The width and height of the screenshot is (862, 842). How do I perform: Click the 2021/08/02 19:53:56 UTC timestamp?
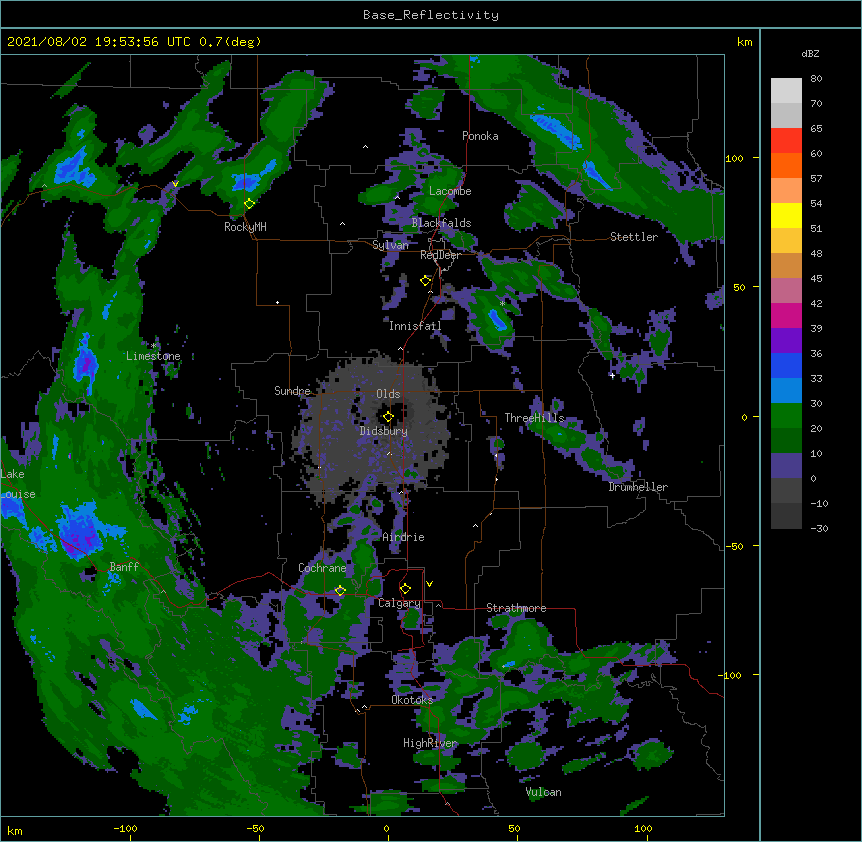coord(98,42)
